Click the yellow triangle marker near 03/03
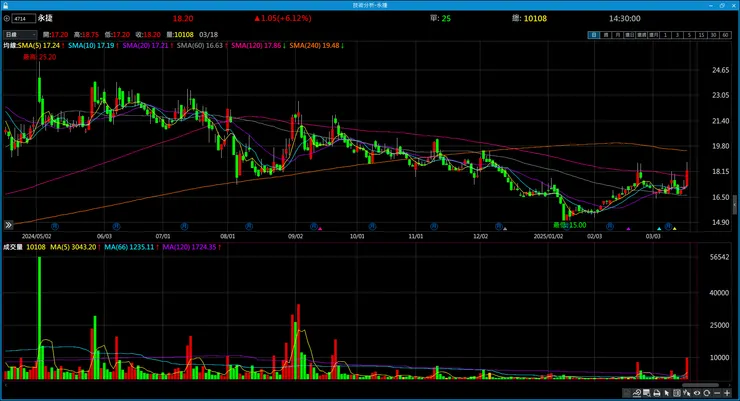This screenshot has width=740, height=401. pos(674,229)
